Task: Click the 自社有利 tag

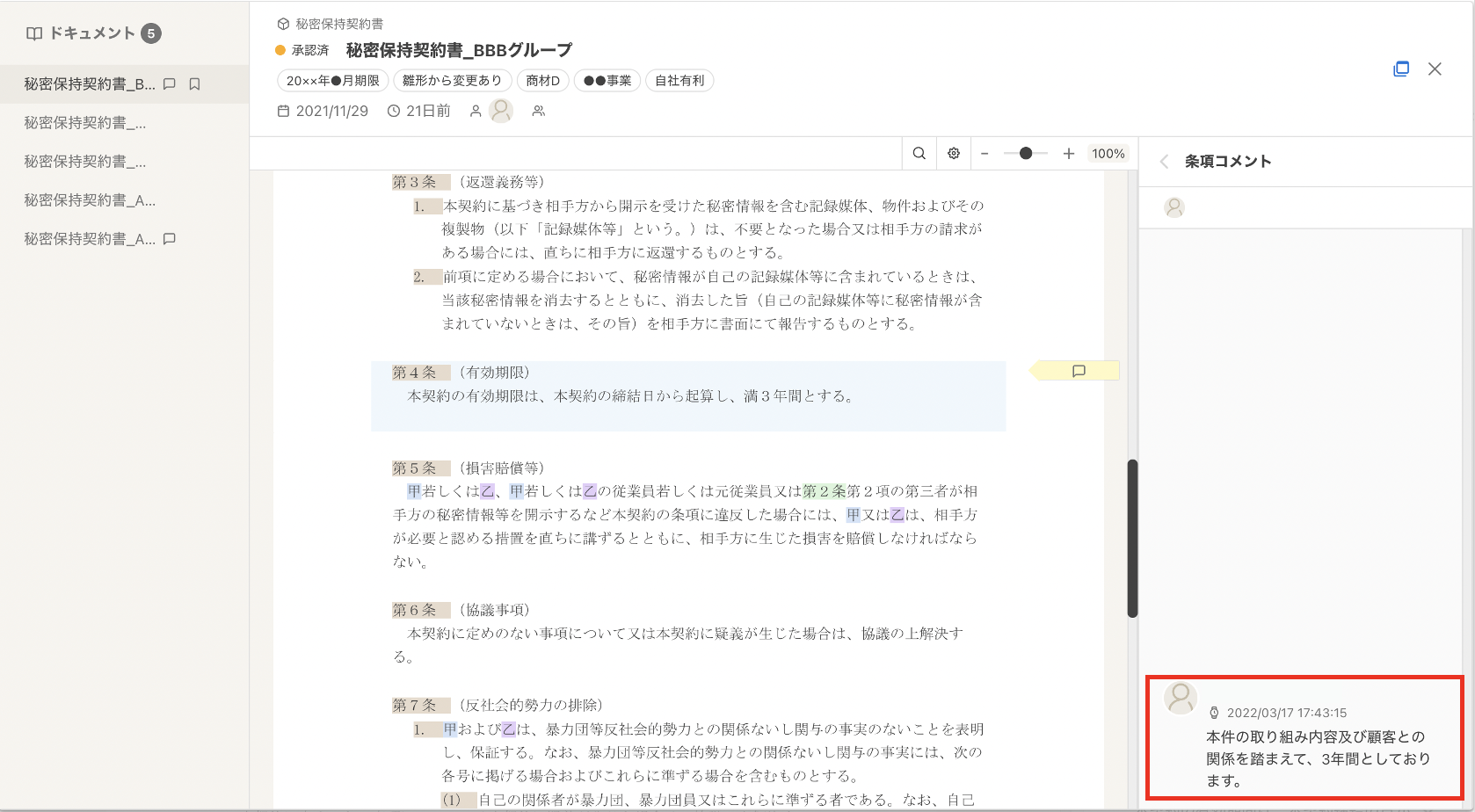Action: click(x=679, y=81)
